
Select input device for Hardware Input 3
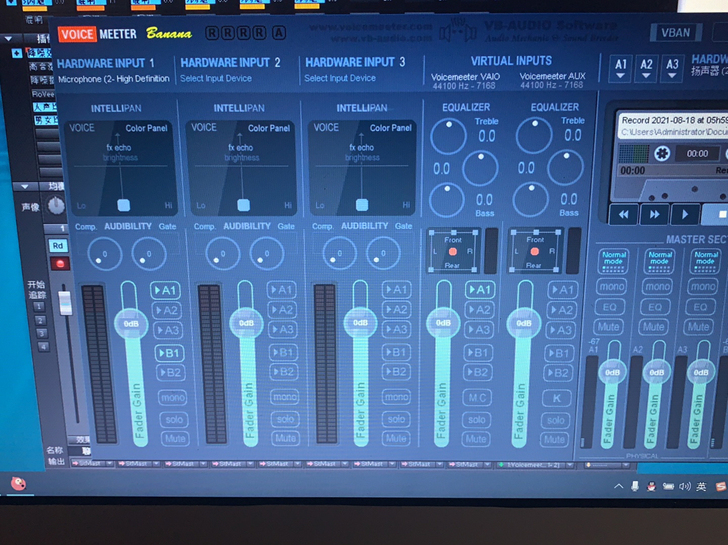[x=340, y=78]
